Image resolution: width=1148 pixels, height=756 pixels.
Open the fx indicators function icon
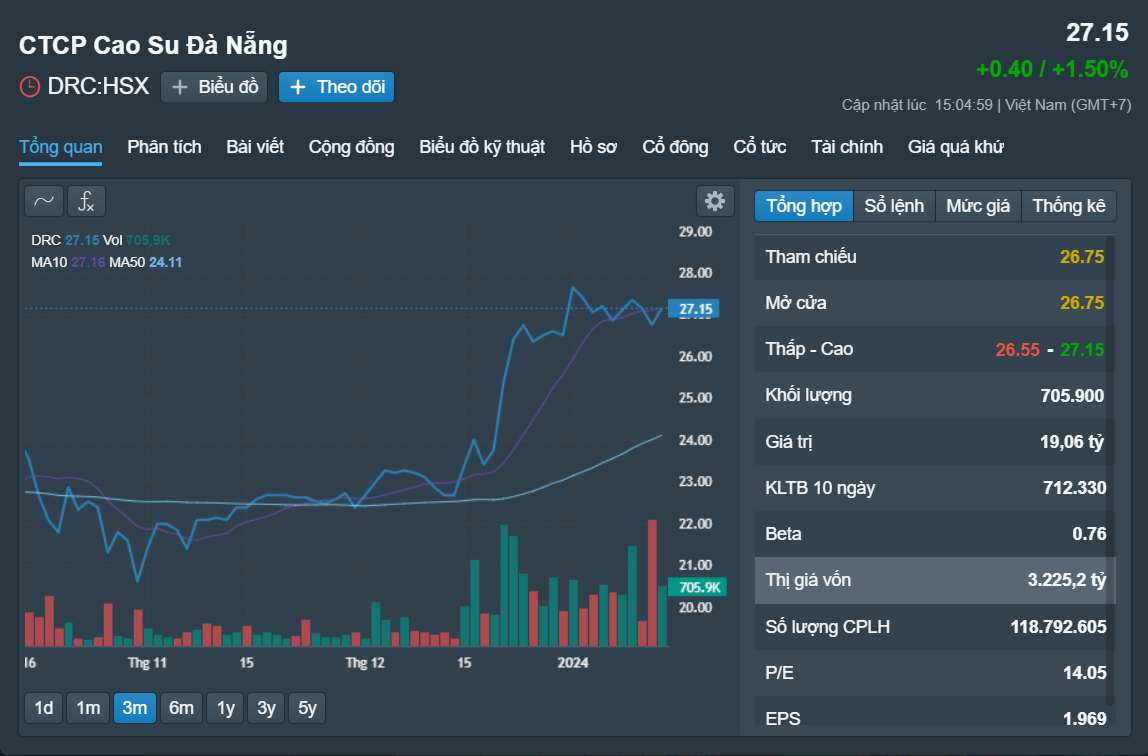(x=86, y=201)
